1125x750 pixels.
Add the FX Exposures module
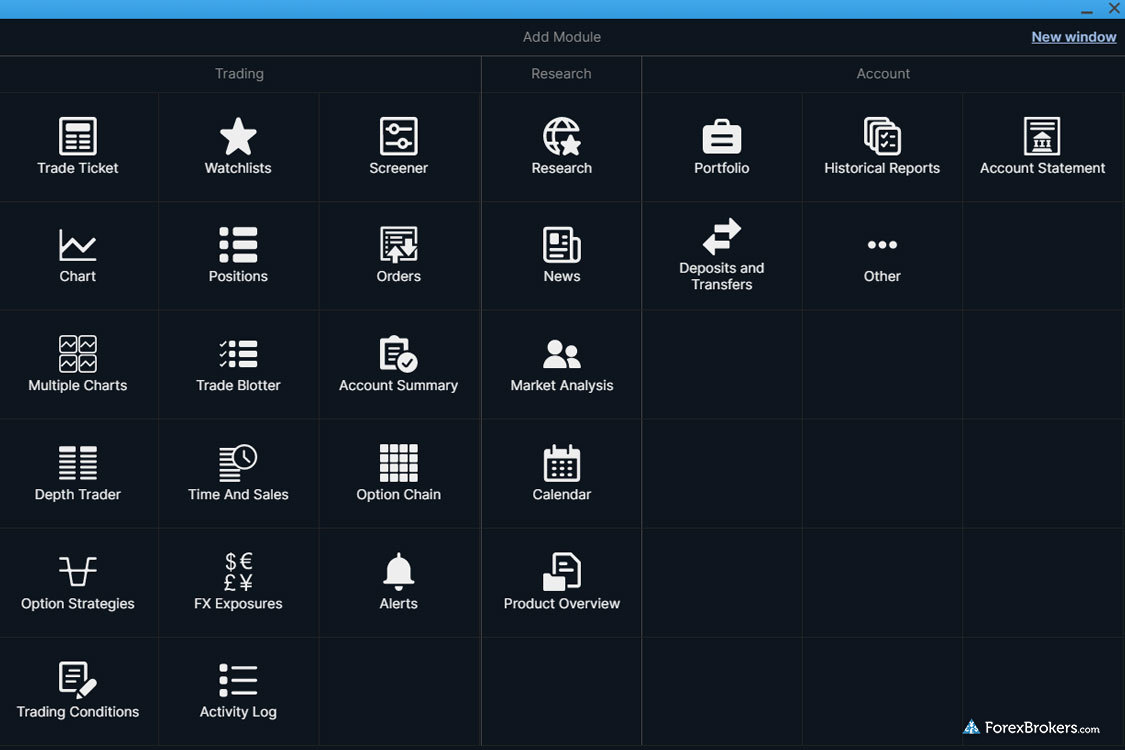(238, 582)
